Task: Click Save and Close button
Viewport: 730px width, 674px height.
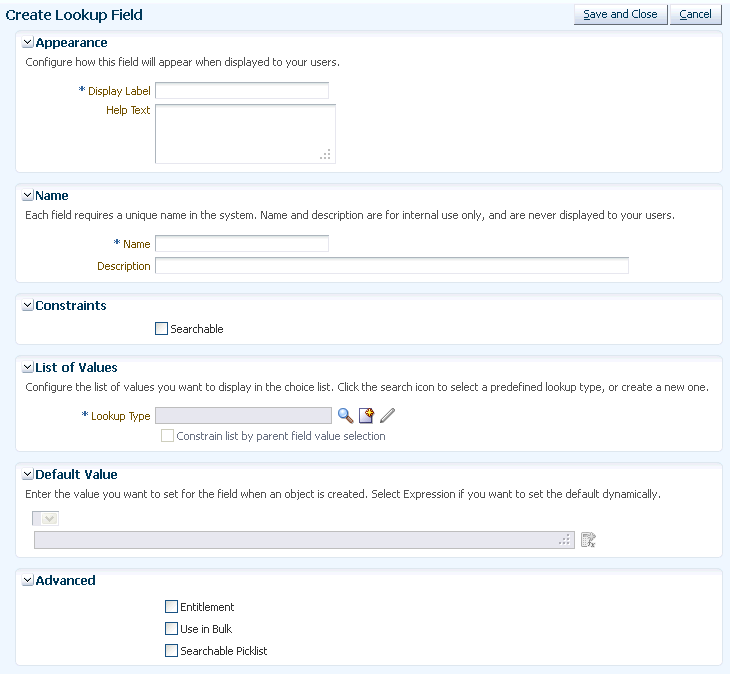Action: [x=621, y=14]
